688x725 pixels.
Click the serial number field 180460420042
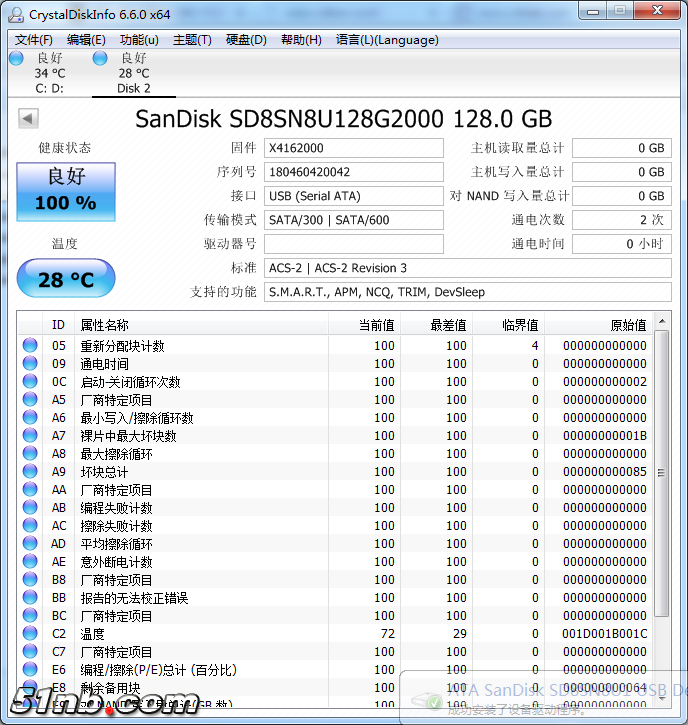[353, 172]
